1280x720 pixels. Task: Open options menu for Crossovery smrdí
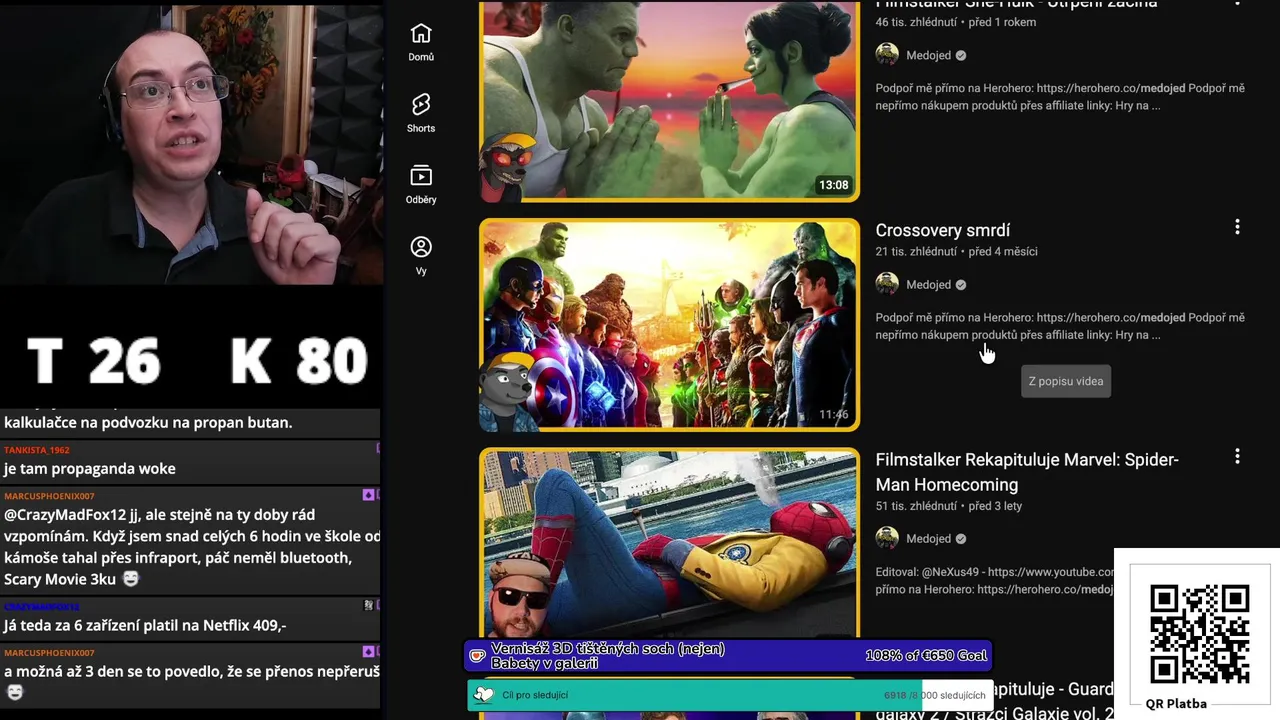point(1237,227)
